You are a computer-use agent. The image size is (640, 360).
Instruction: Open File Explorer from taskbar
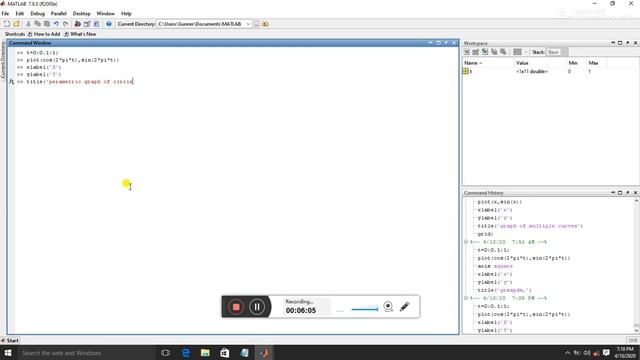pos(205,353)
